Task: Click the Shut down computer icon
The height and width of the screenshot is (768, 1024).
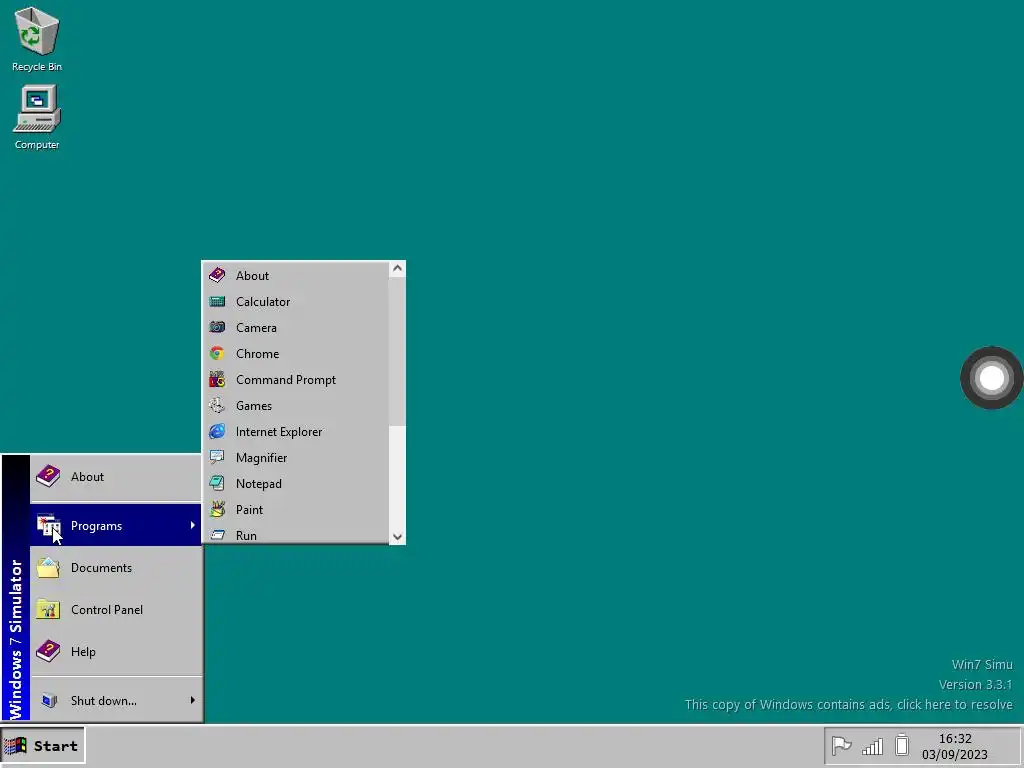Action: tap(49, 700)
